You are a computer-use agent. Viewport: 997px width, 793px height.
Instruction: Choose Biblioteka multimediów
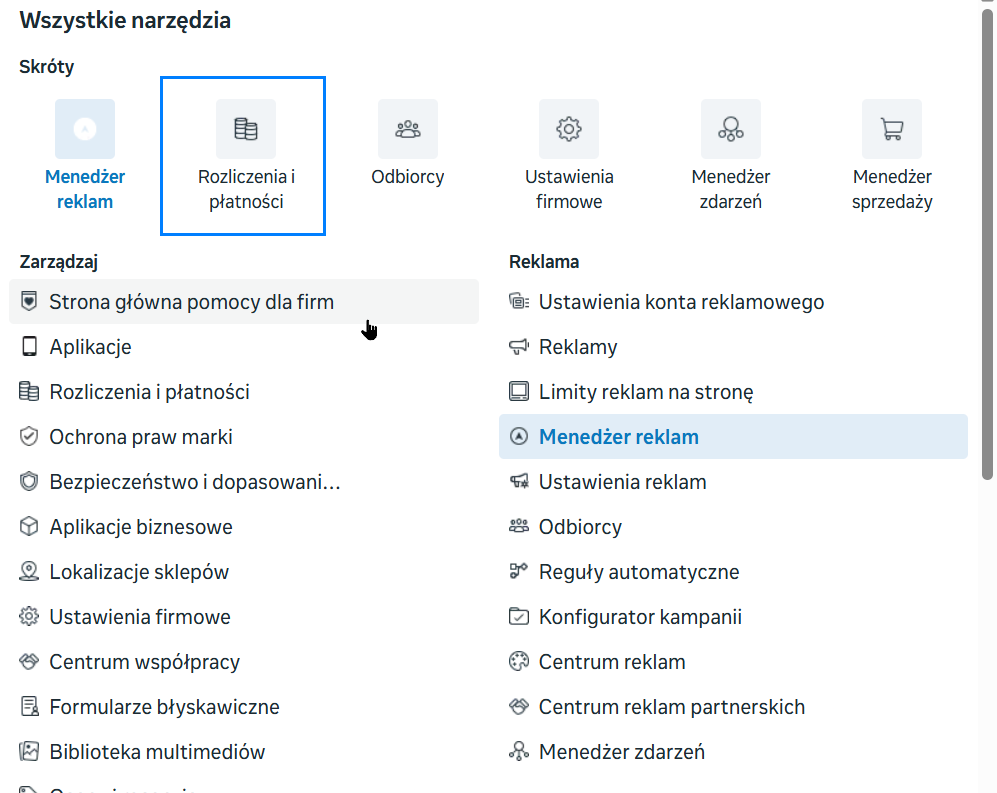click(x=157, y=752)
